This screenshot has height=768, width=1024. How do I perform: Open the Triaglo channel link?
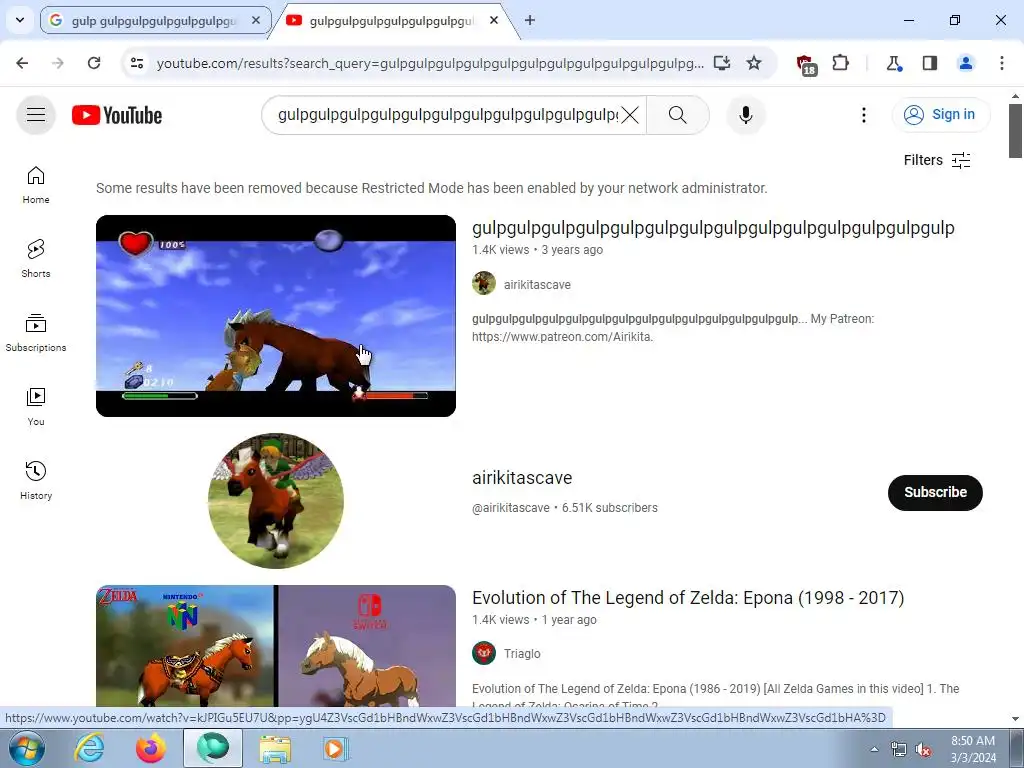coord(522,654)
